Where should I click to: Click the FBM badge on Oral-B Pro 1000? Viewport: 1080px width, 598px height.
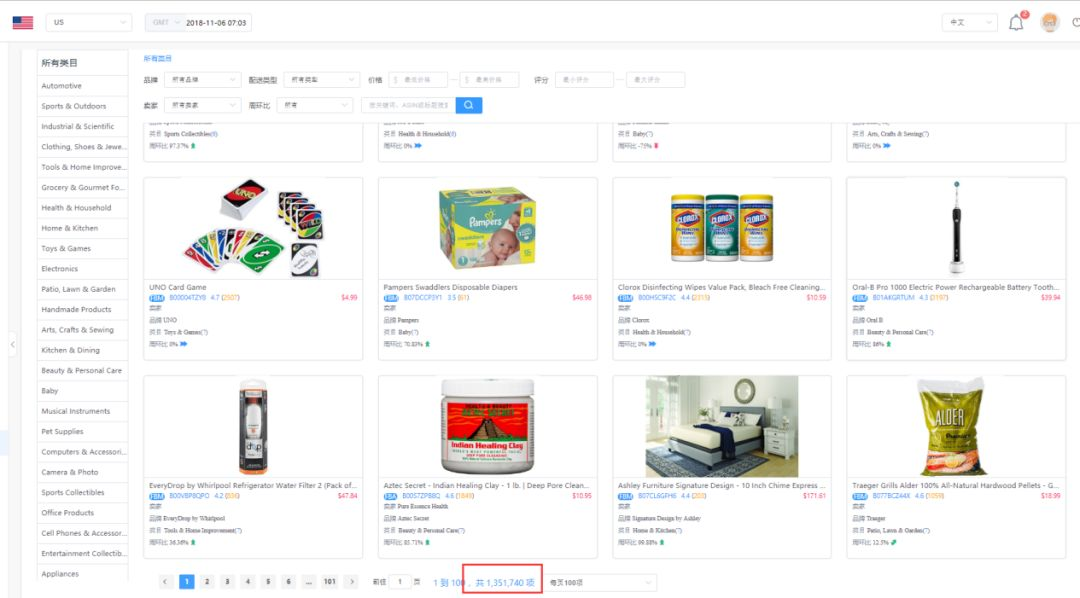(860, 298)
